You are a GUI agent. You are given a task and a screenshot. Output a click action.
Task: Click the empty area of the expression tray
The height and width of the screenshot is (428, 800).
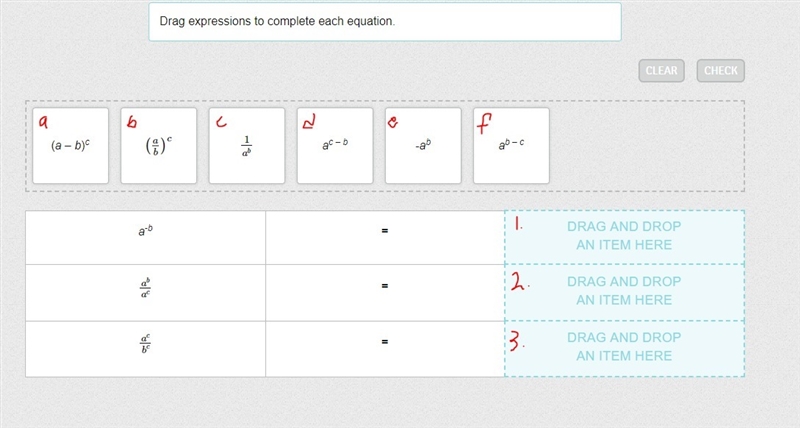[x=645, y=146]
